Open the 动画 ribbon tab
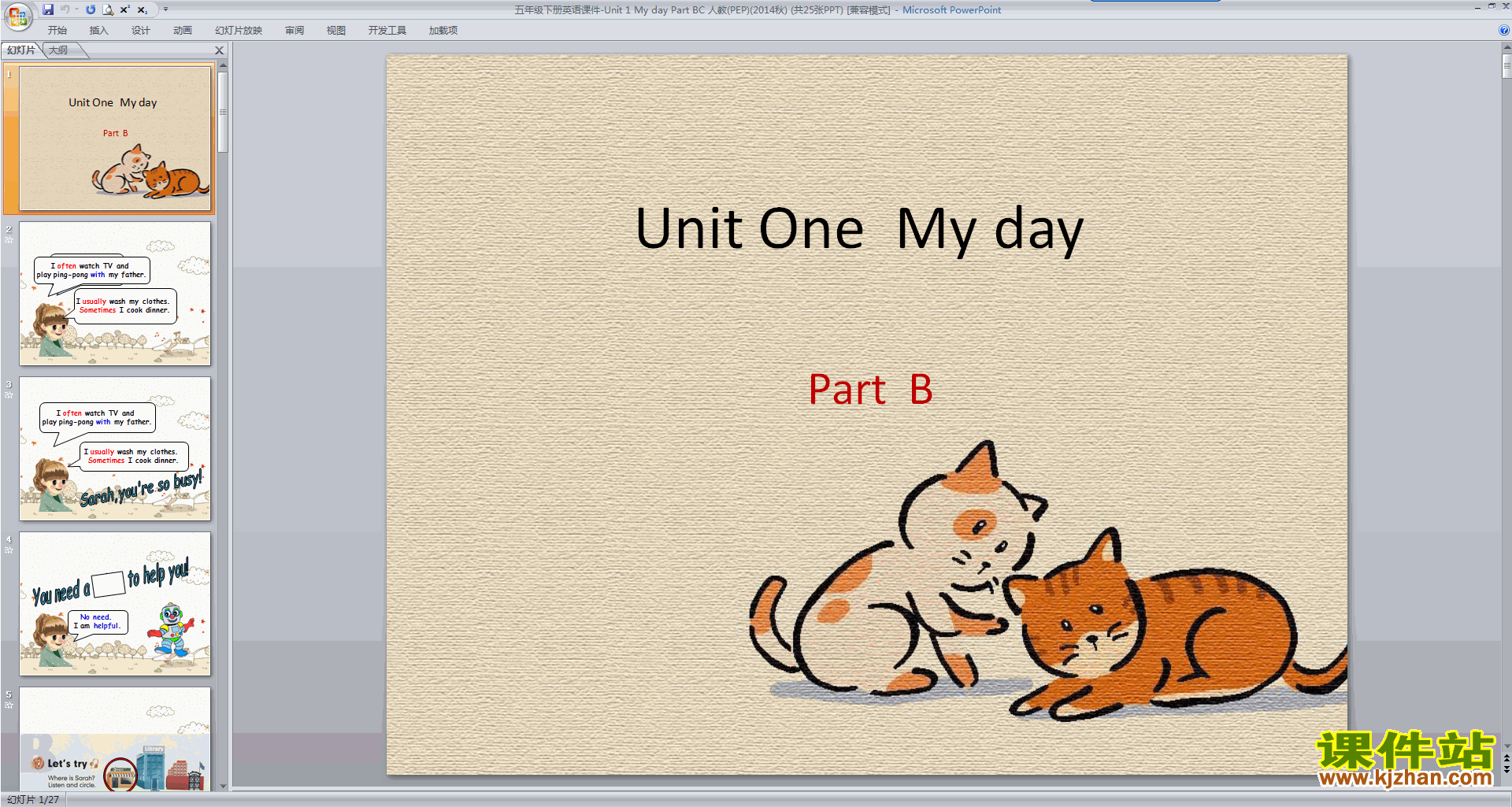1512x807 pixels. coord(182,31)
